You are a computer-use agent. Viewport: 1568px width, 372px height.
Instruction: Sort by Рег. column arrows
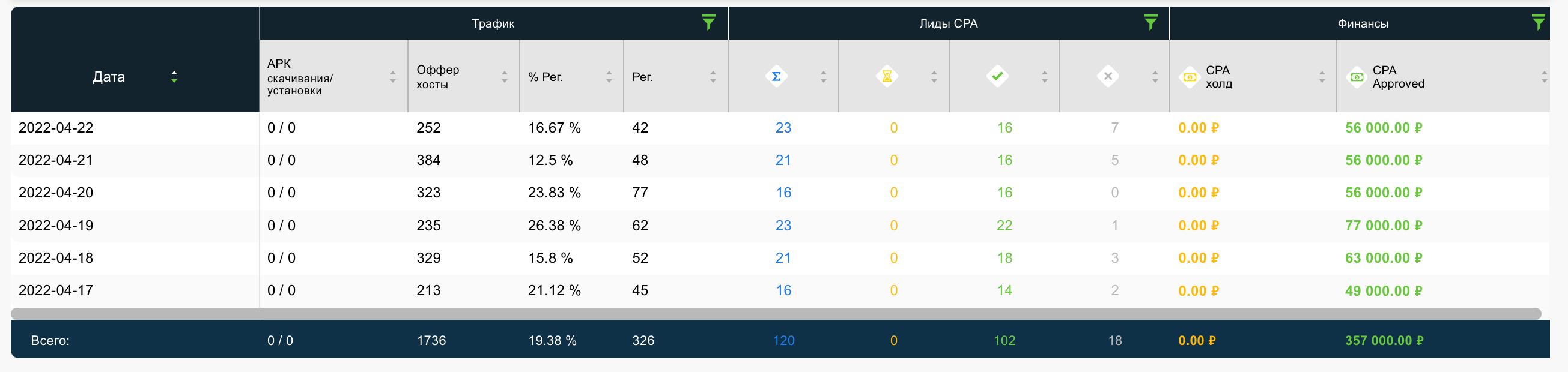pos(713,77)
